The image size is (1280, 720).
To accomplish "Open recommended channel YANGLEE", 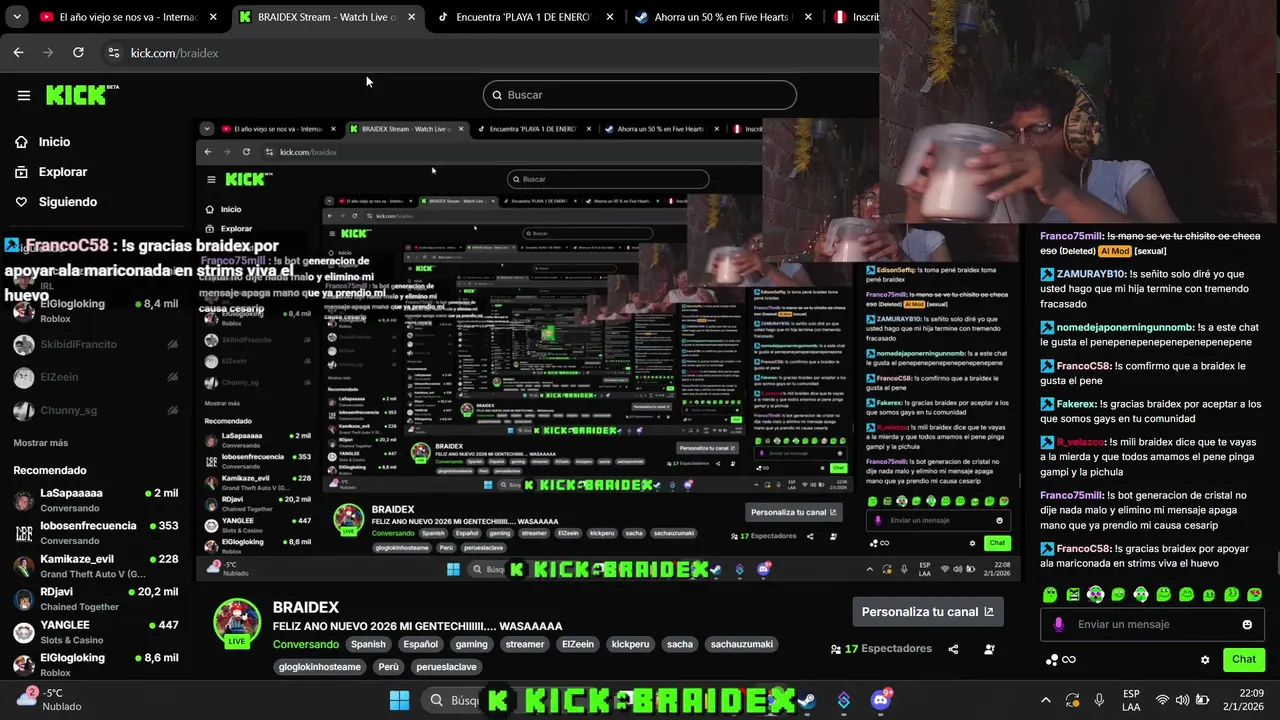I will pyautogui.click(x=95, y=632).
